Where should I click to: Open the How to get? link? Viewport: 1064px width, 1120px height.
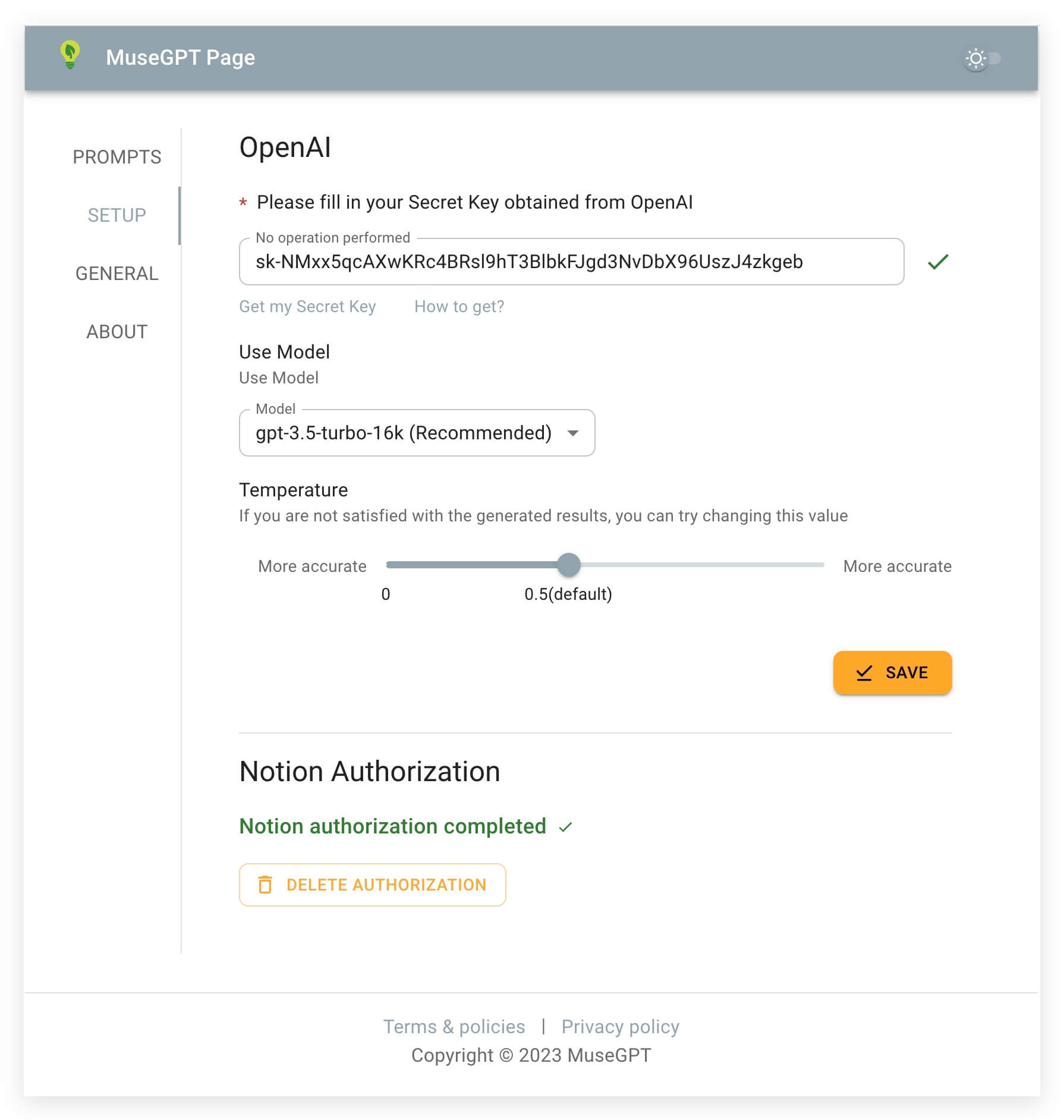coord(459,307)
